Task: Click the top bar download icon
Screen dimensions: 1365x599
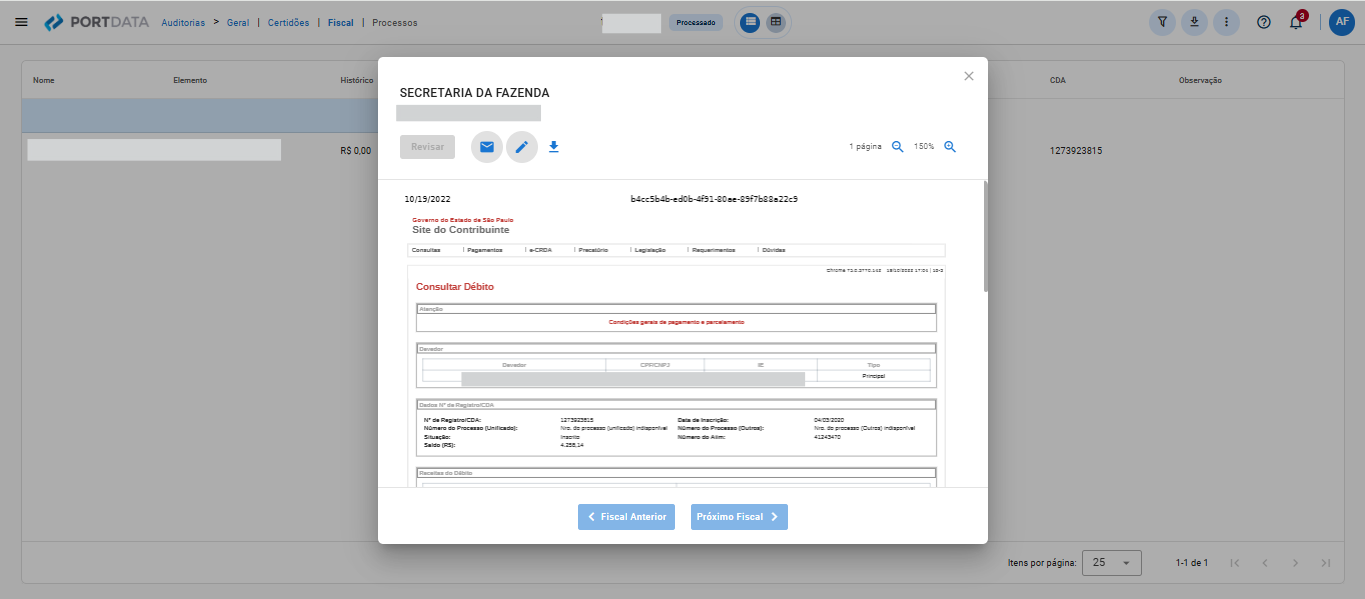Action: [x=1195, y=22]
